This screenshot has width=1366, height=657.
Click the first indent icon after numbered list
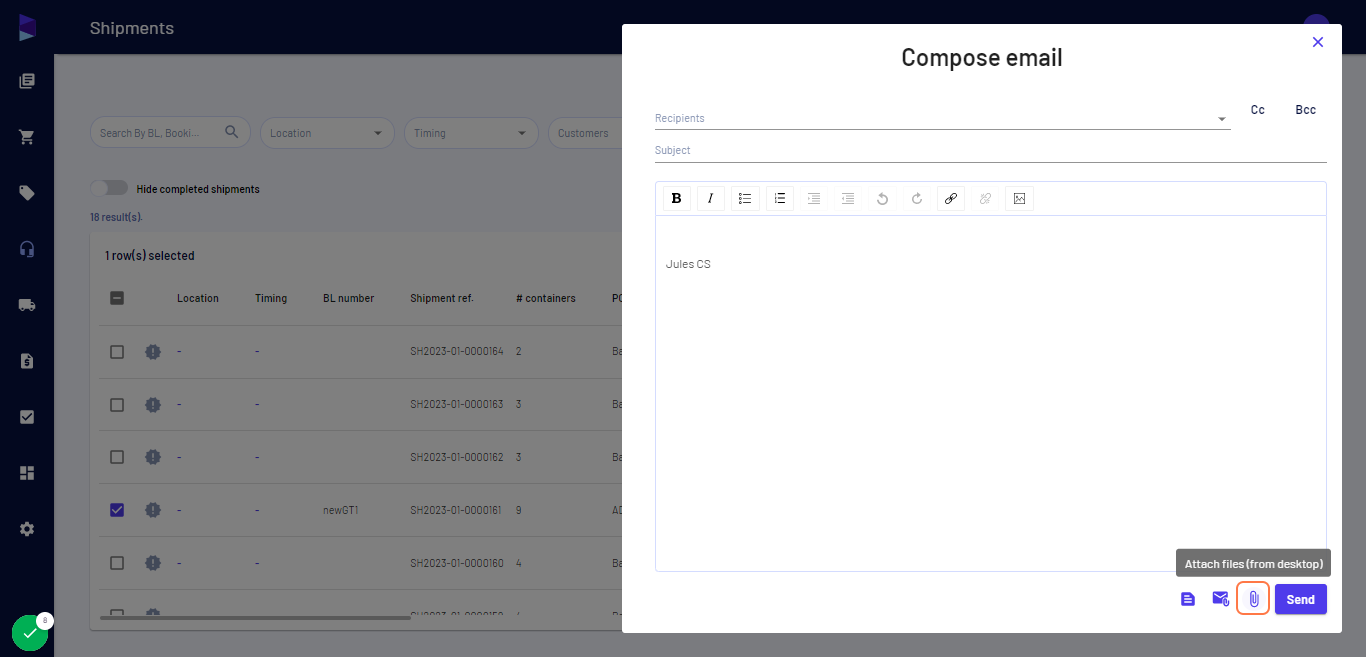(814, 198)
